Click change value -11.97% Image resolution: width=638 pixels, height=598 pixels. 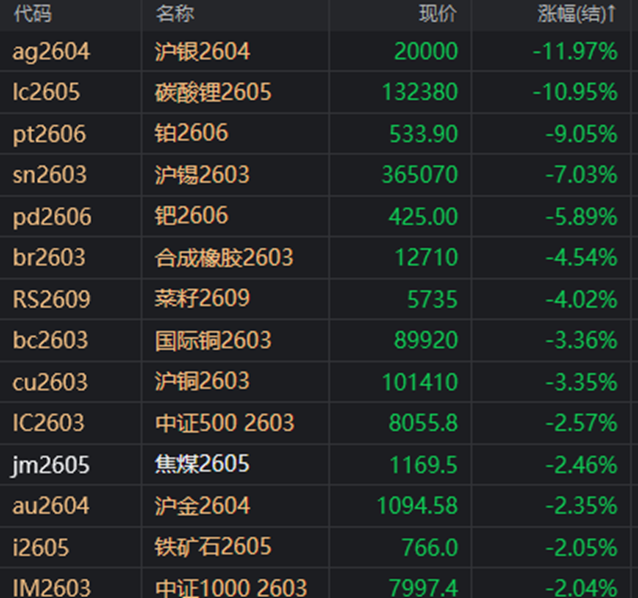click(x=575, y=52)
